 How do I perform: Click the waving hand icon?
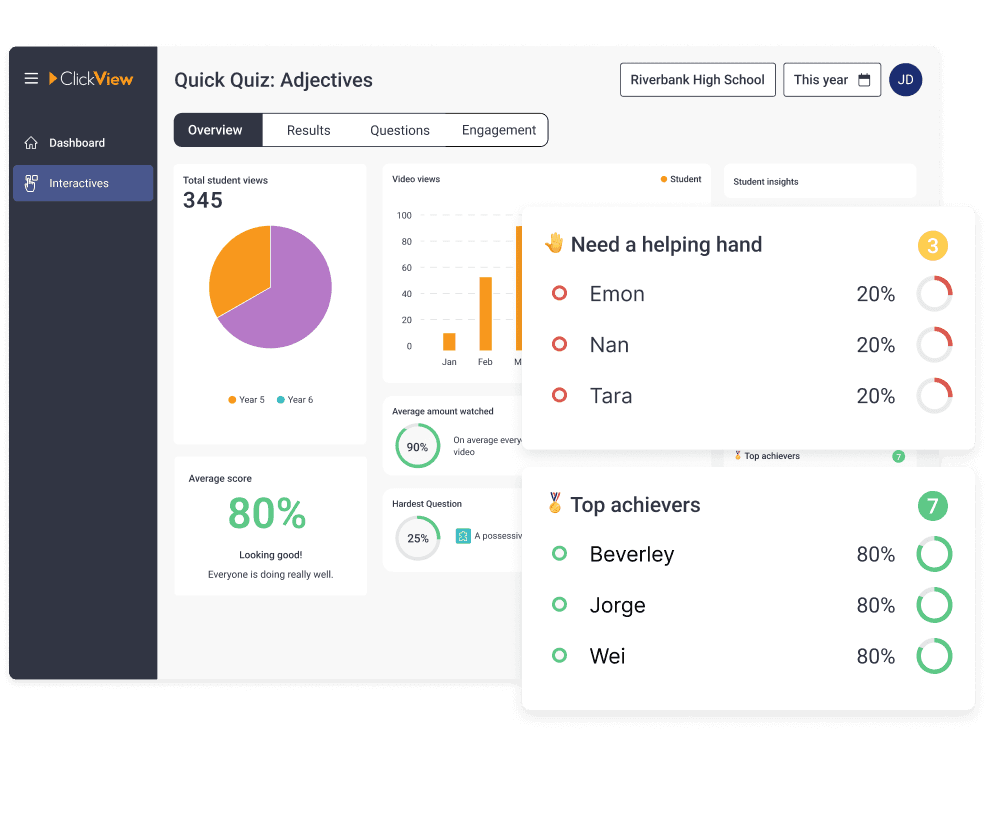point(554,244)
